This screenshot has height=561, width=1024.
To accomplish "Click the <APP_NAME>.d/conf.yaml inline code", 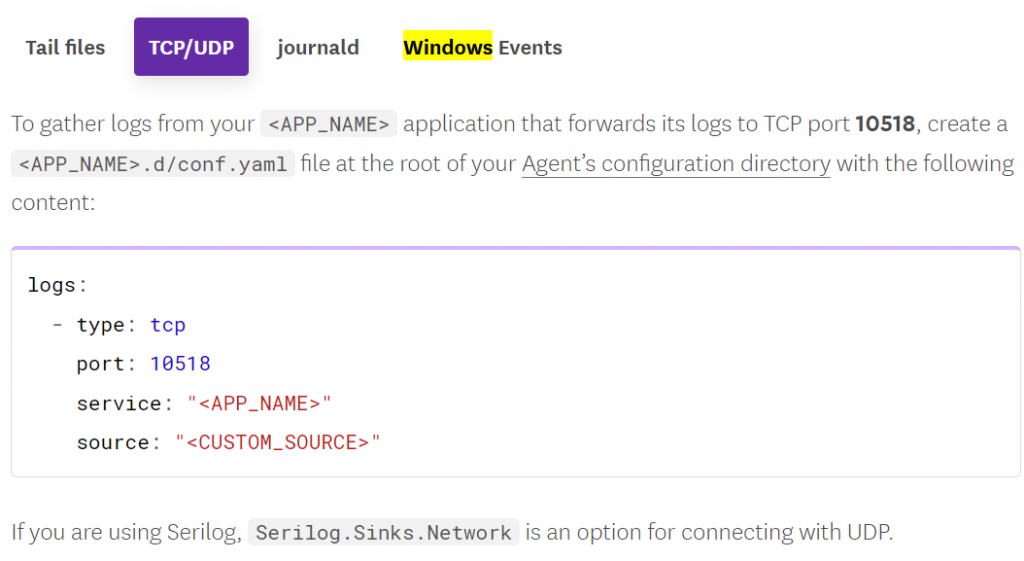I will point(153,164).
